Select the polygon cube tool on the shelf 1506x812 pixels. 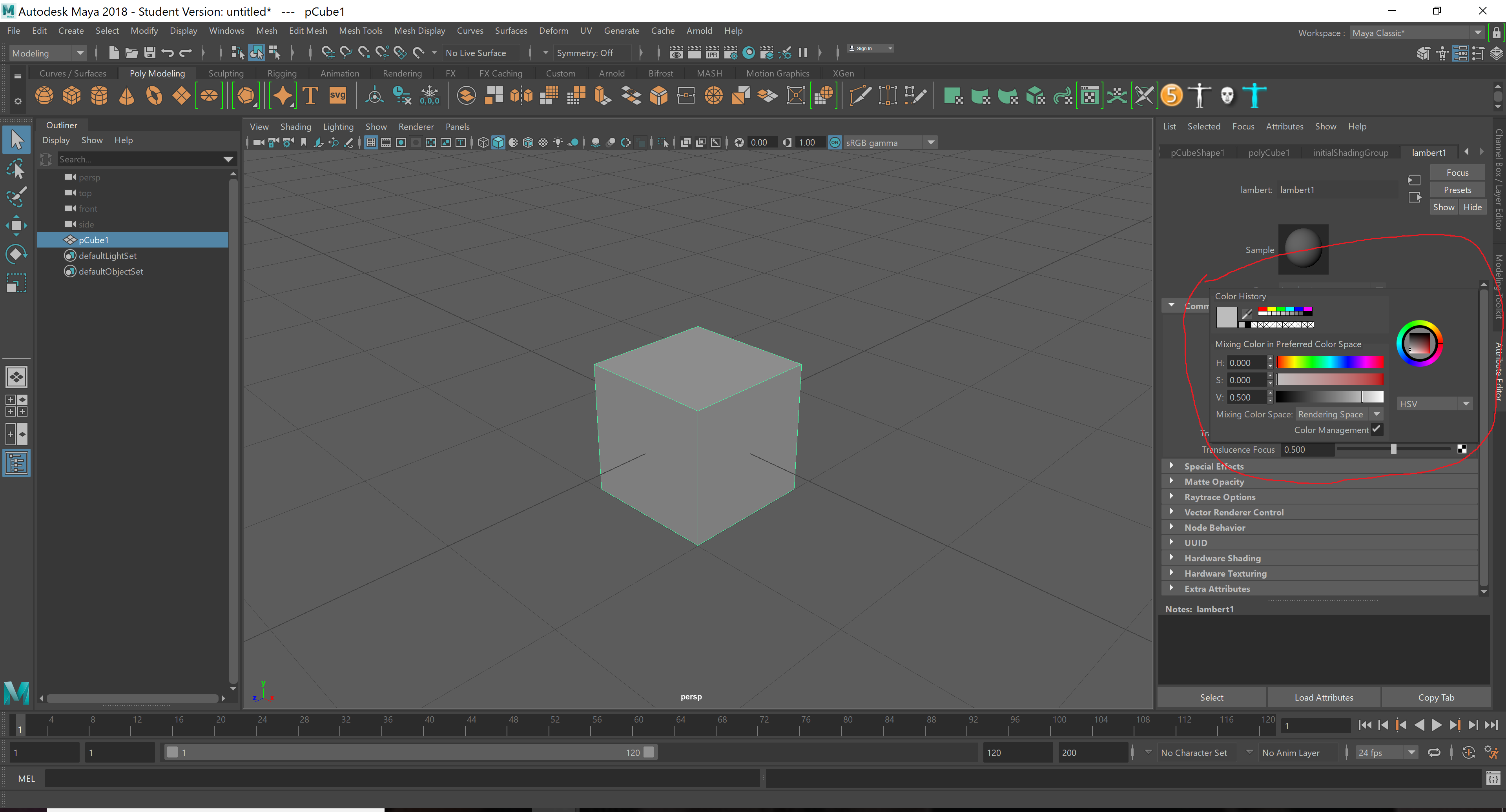(71, 95)
